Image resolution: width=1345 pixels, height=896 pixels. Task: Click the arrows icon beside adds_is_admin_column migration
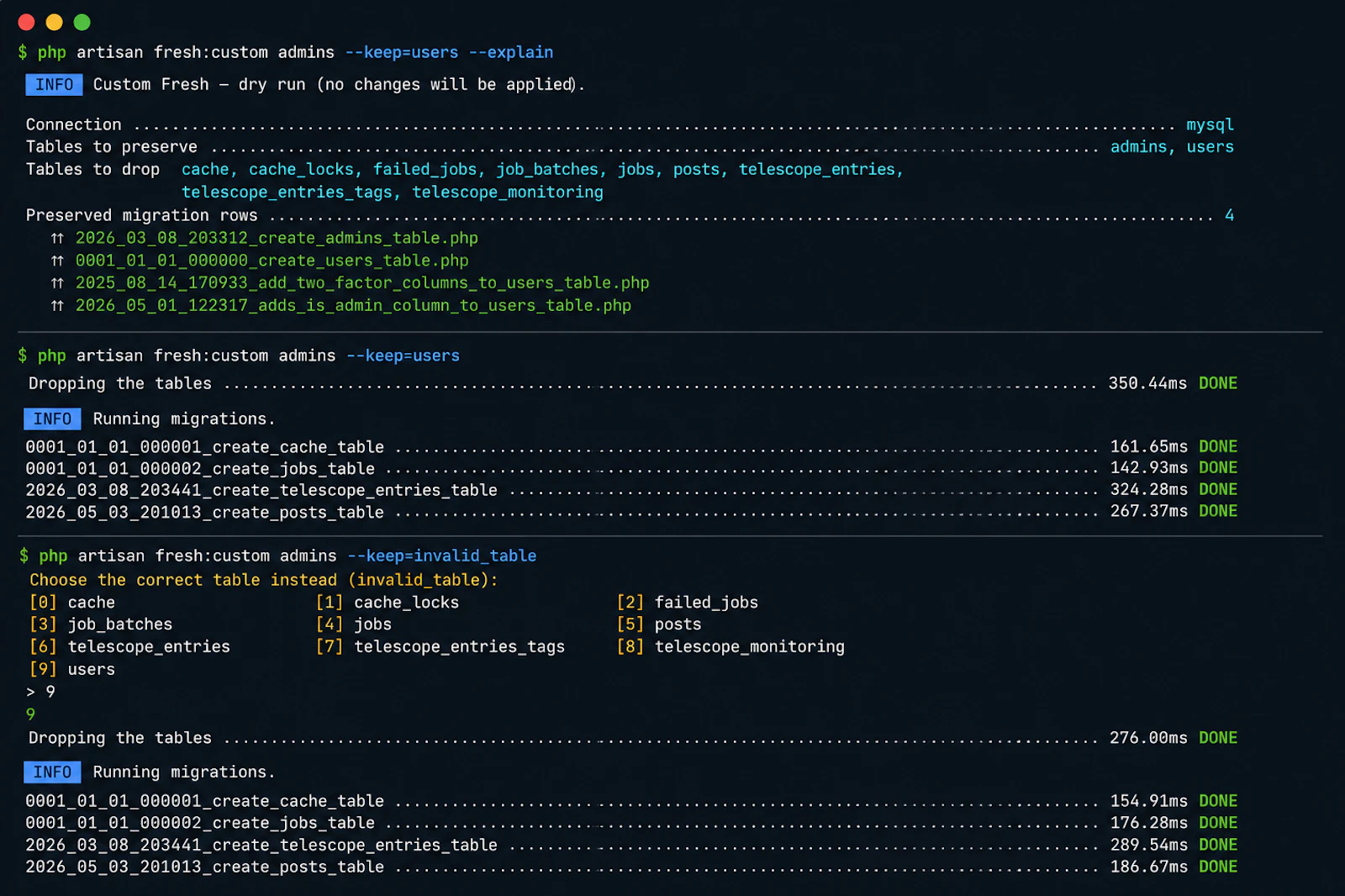point(57,306)
